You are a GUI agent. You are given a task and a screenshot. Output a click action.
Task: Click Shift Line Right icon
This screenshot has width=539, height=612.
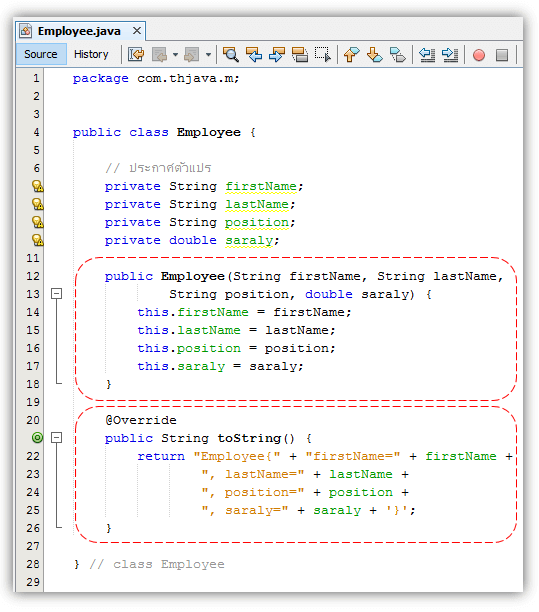click(x=450, y=54)
